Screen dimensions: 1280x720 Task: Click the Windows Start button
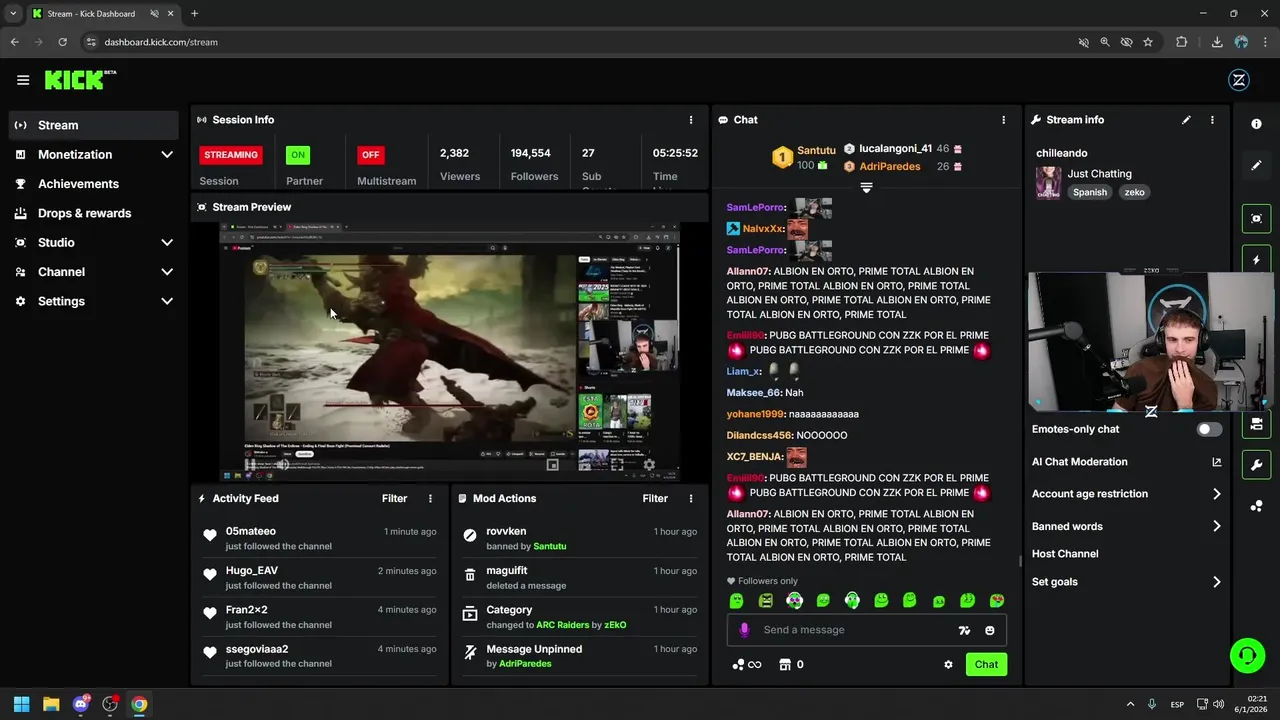(x=22, y=704)
